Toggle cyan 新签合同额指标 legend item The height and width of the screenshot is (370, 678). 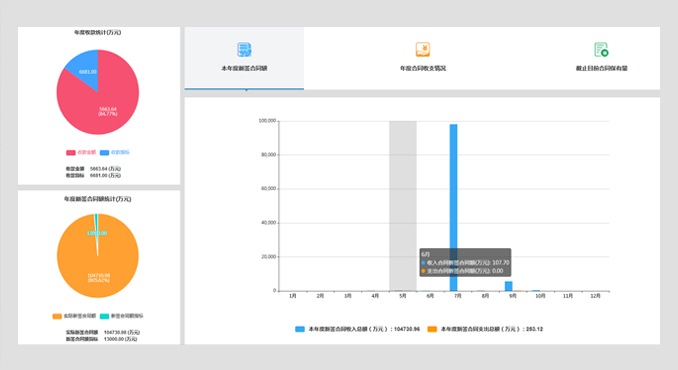[122, 316]
